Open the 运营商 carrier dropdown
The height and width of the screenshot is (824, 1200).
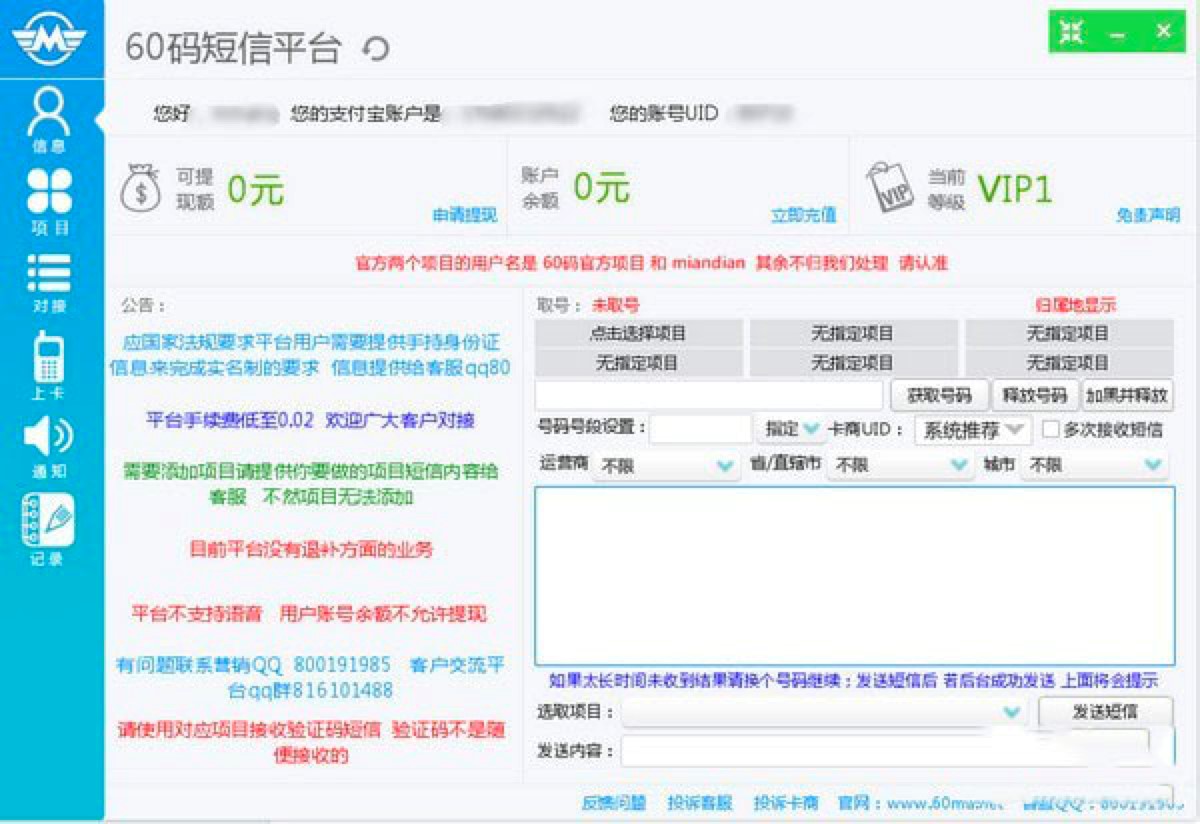[x=665, y=464]
